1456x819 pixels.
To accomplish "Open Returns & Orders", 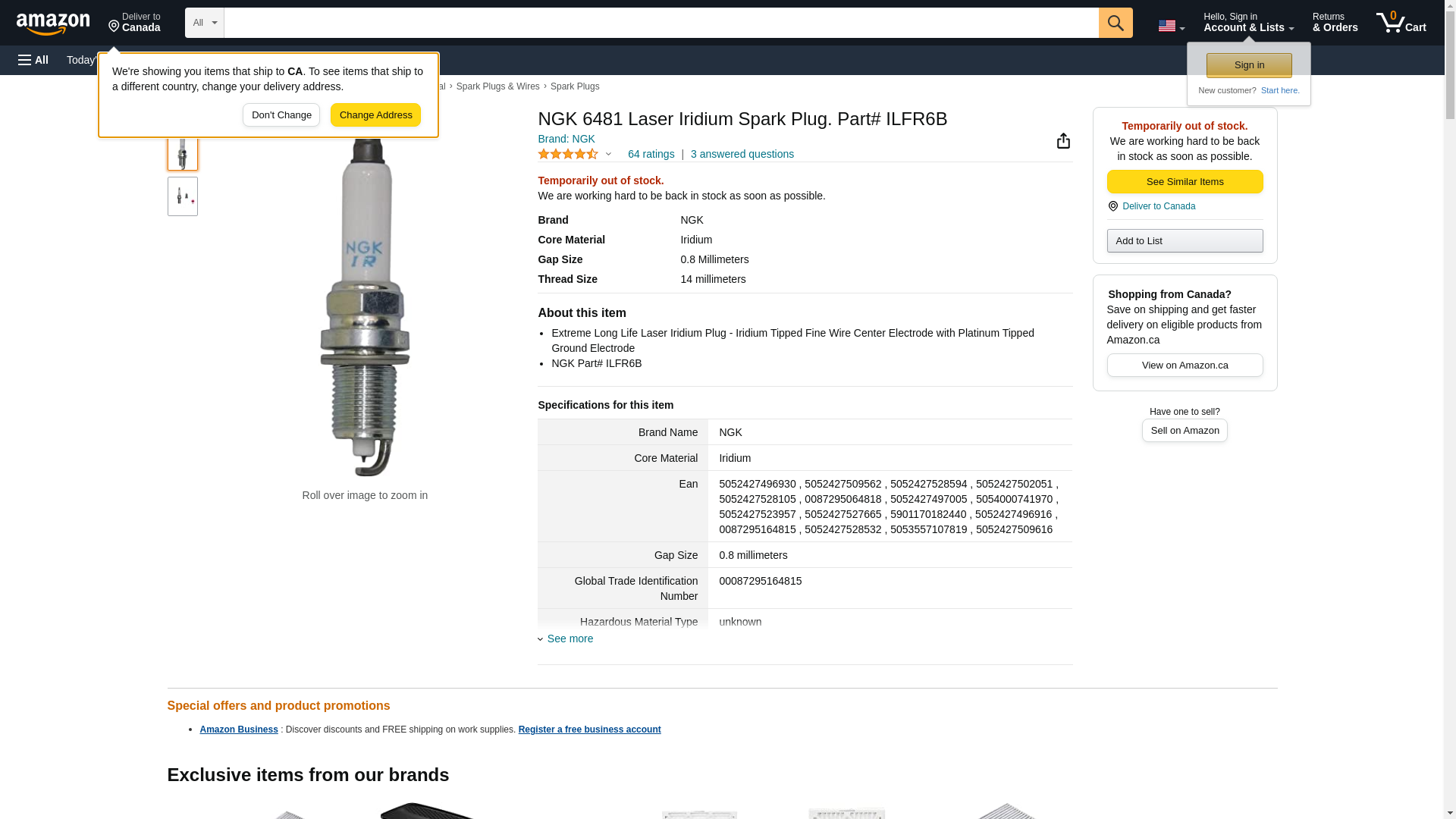I will [x=1335, y=23].
